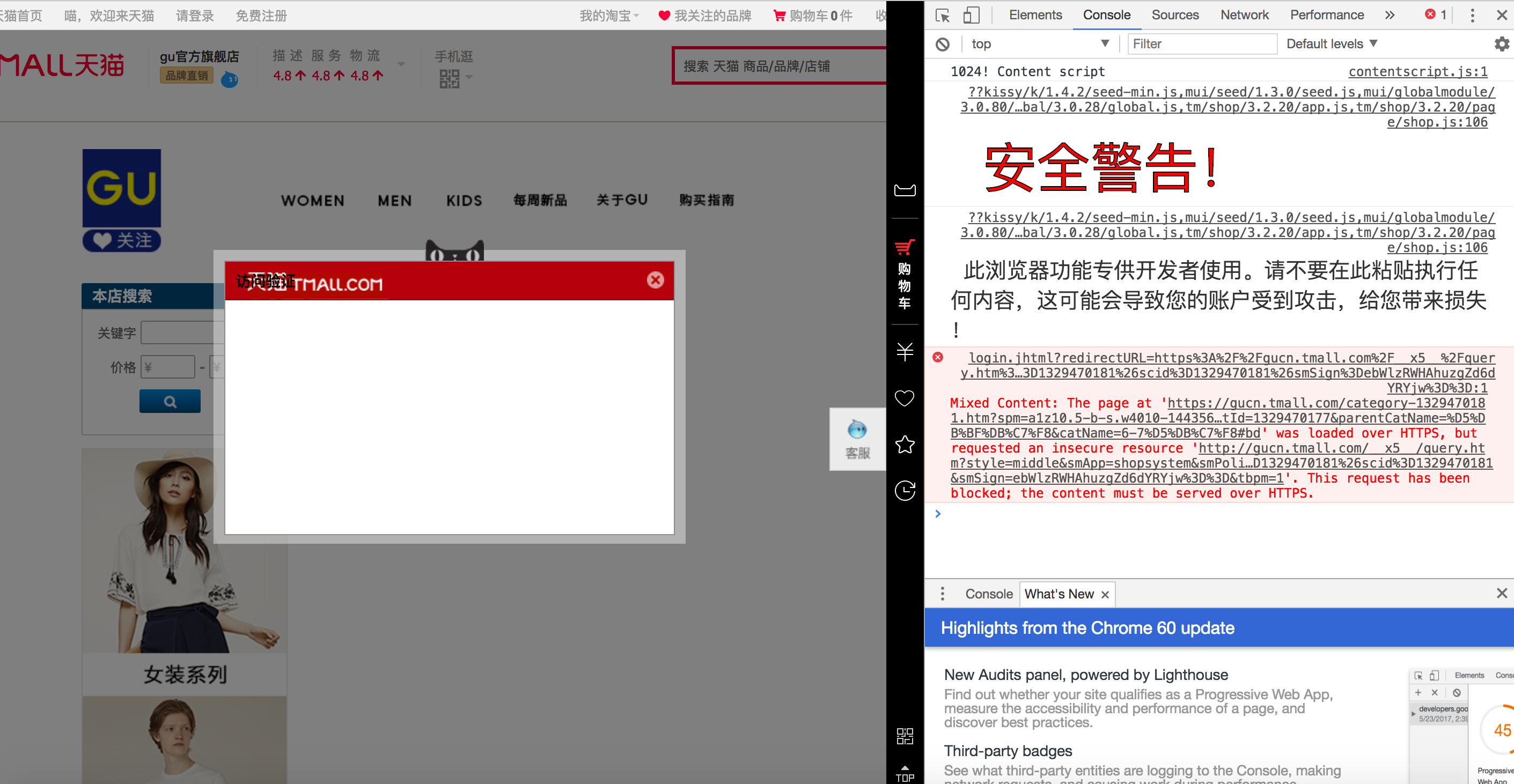
Task: Switch to the What's New tab
Action: [x=1060, y=594]
